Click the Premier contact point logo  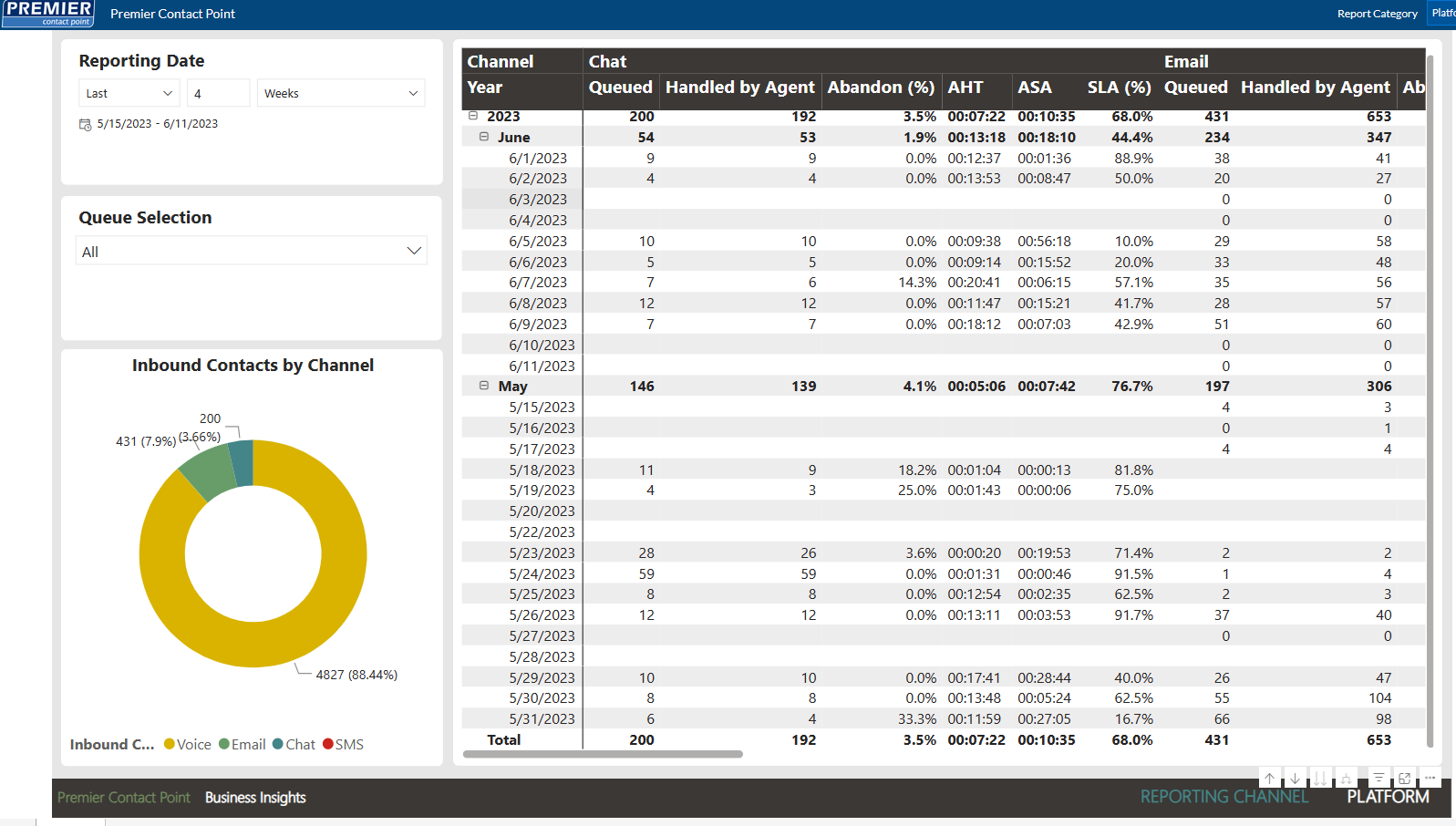48,14
